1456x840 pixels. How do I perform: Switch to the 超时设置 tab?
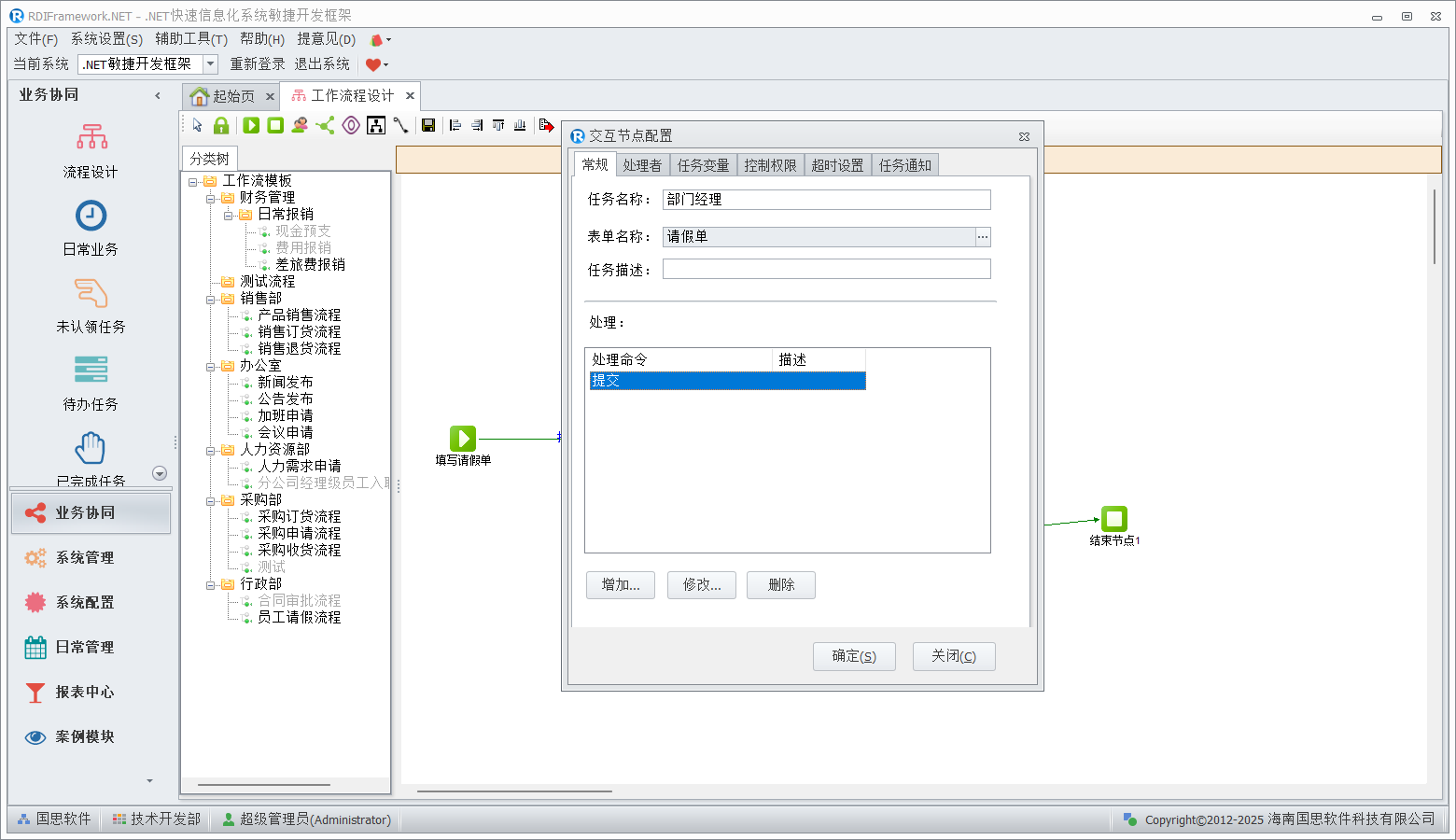[x=837, y=165]
